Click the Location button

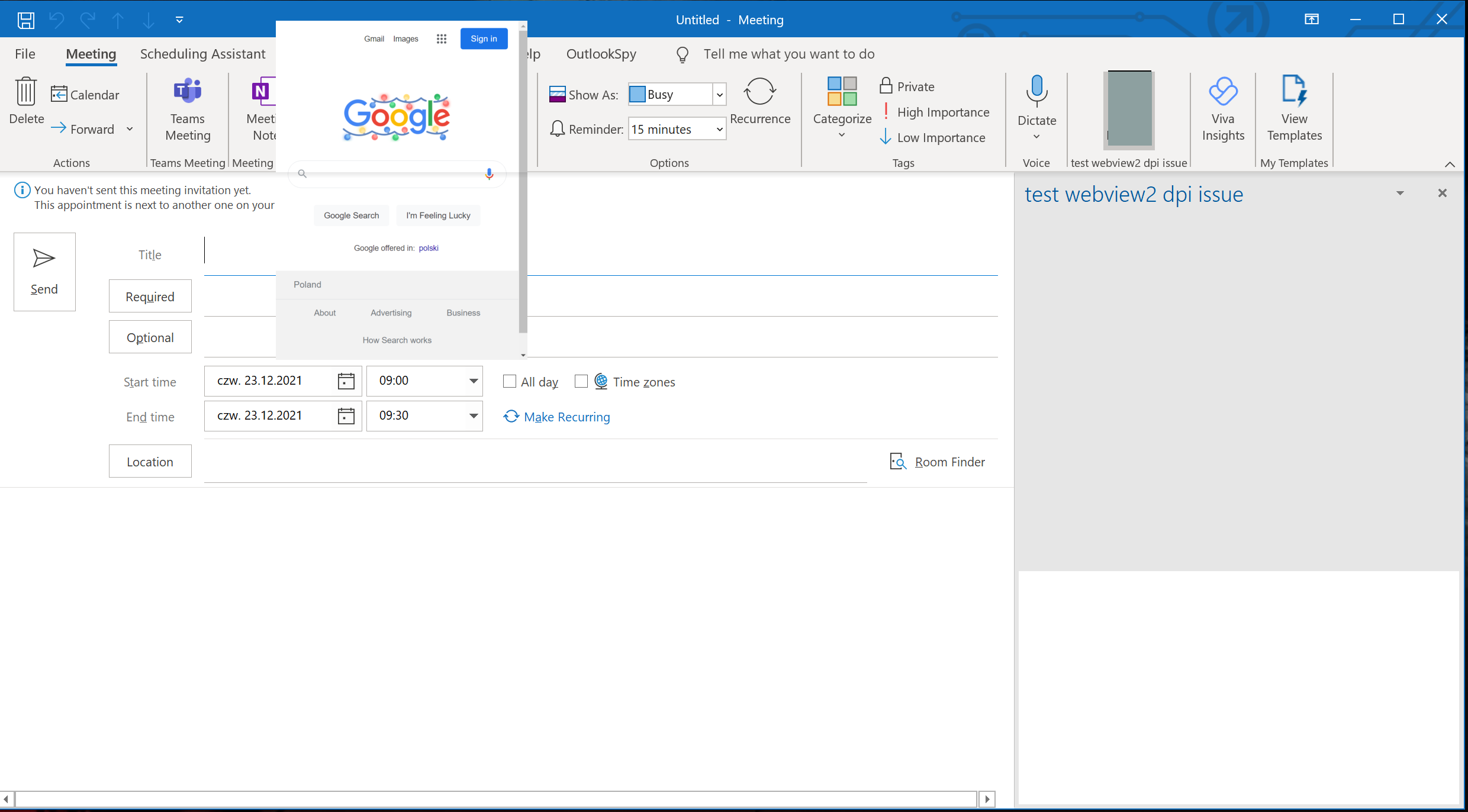pos(150,462)
